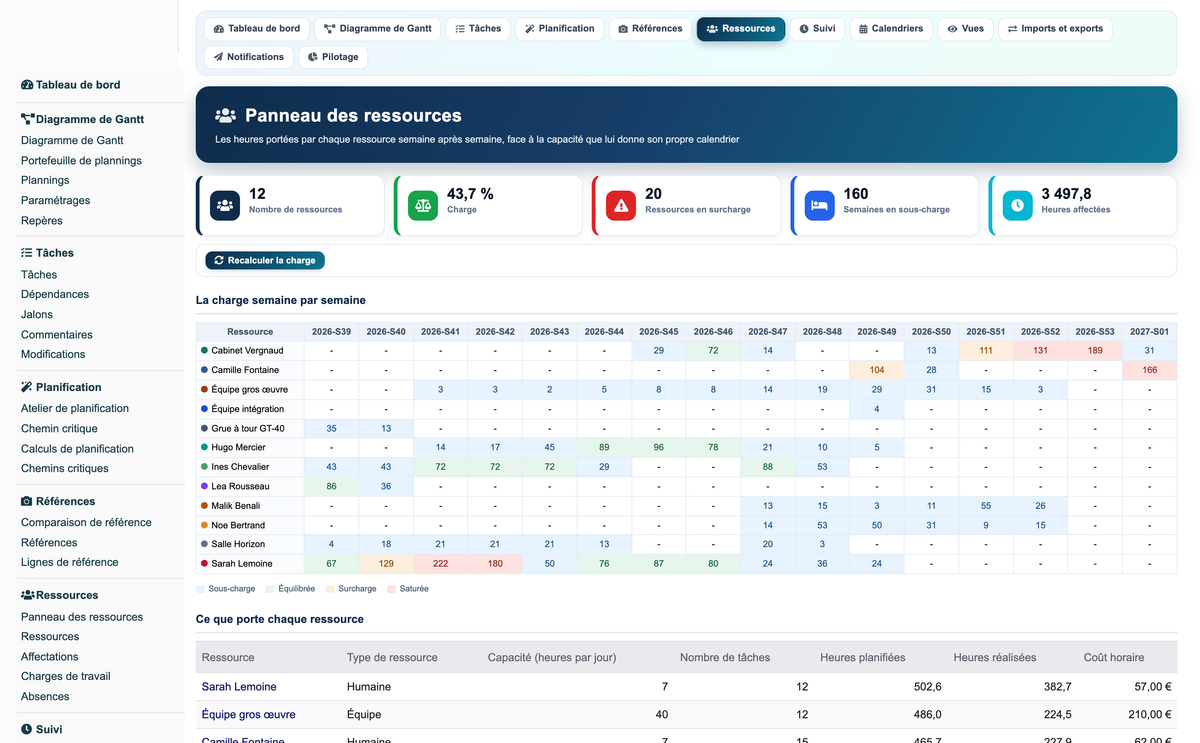Open Chemin critique in the sidebar
The width and height of the screenshot is (1200, 743).
point(59,428)
